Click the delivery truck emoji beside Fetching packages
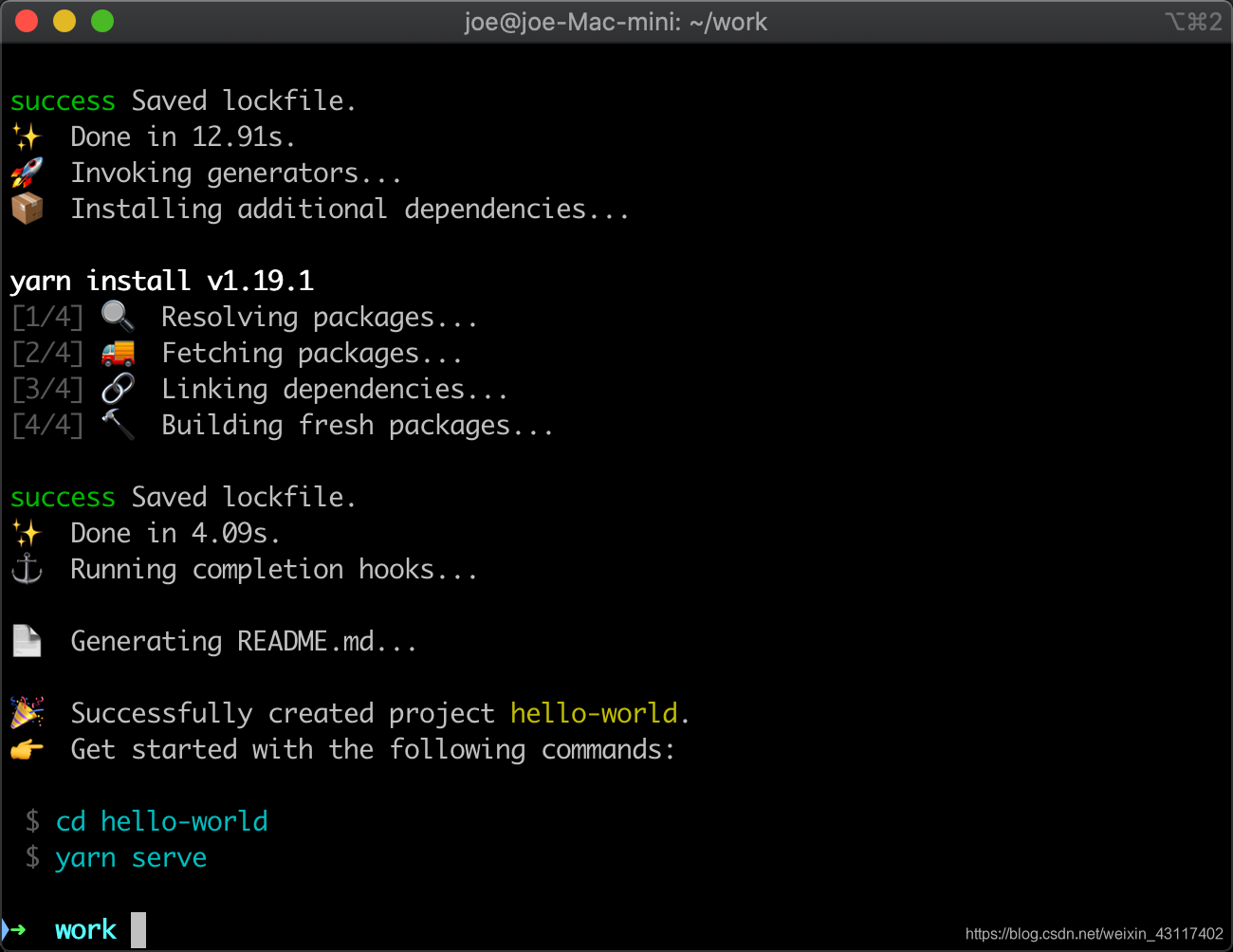 [x=118, y=353]
